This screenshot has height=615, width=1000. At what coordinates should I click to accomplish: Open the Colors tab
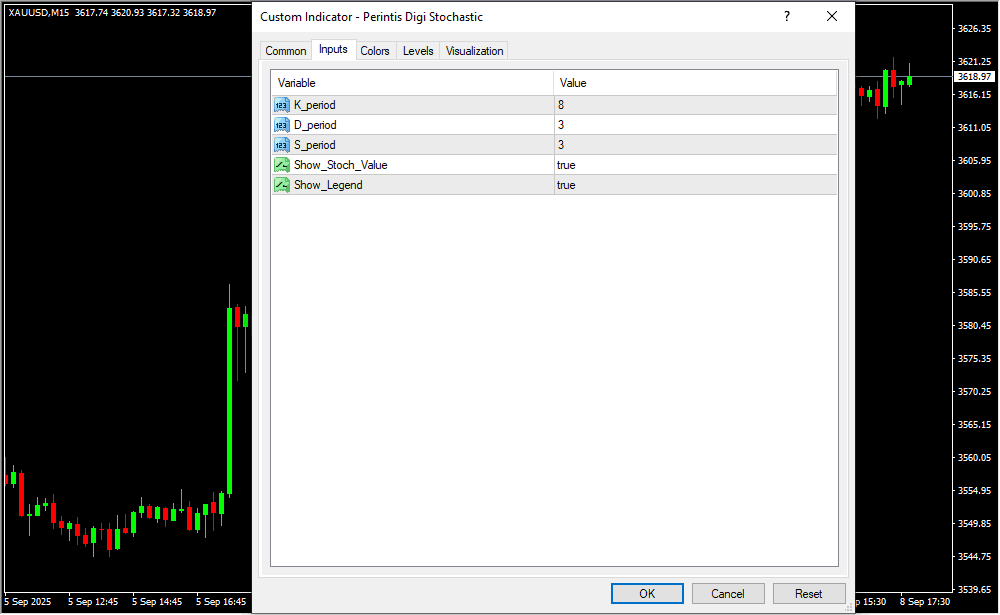click(x=375, y=51)
